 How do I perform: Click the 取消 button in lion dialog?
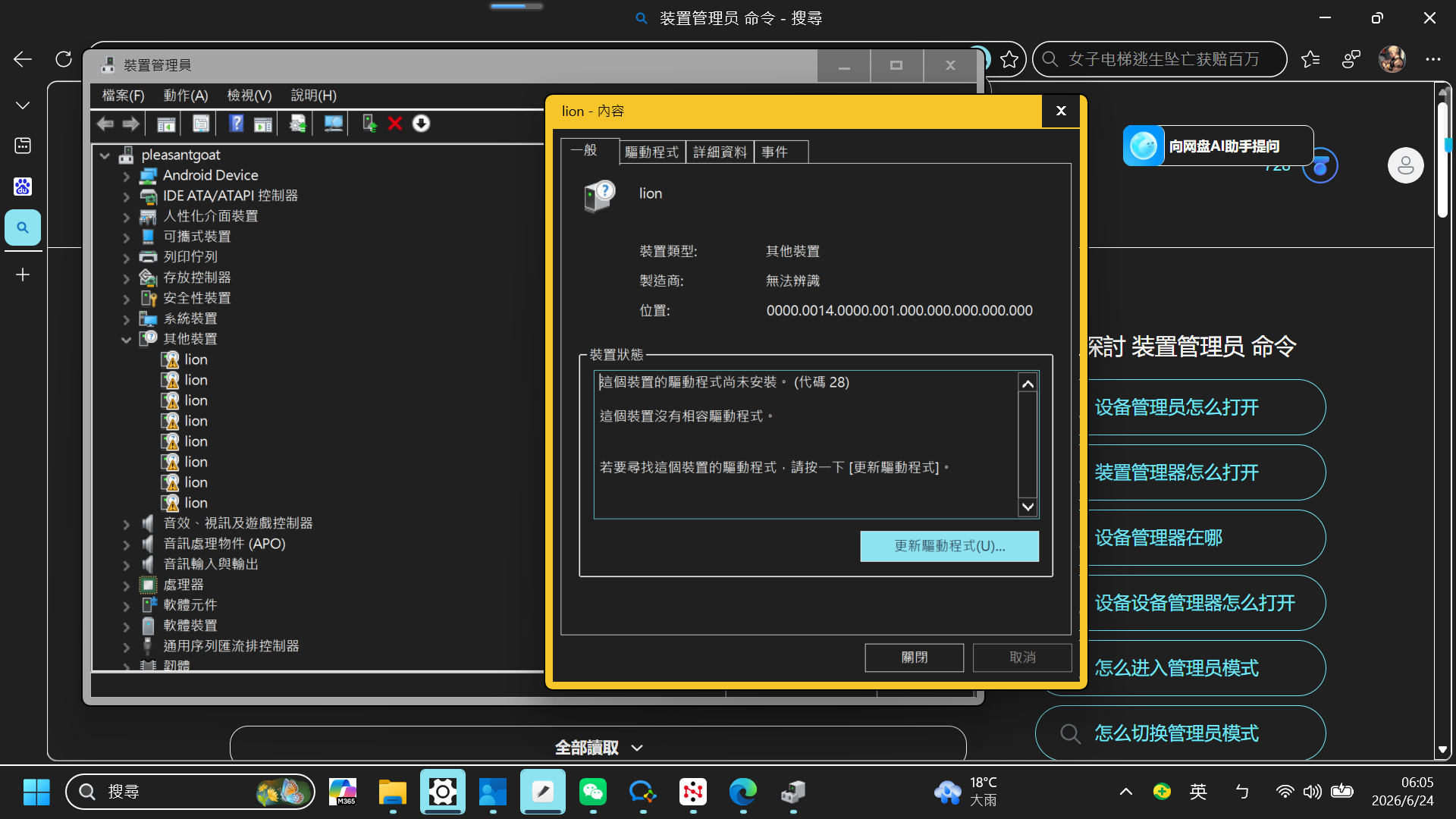tap(1022, 657)
